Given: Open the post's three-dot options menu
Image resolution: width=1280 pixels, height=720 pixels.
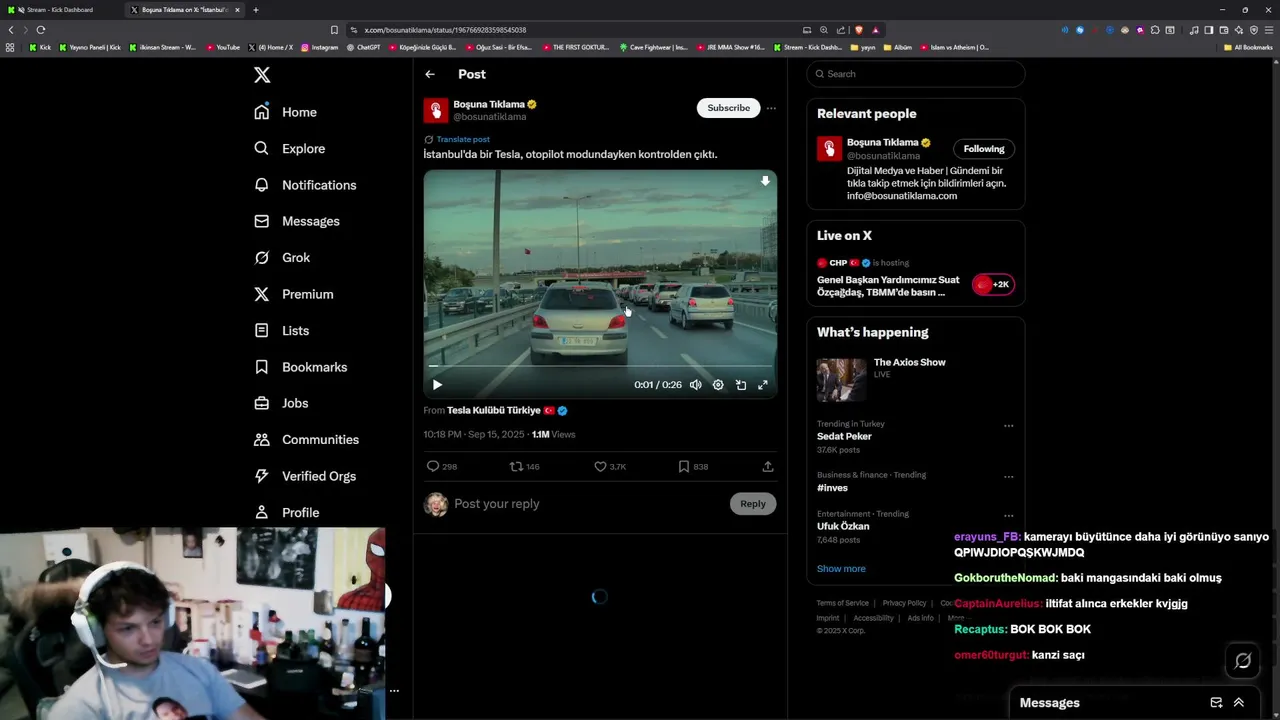Looking at the screenshot, I should click(x=771, y=108).
